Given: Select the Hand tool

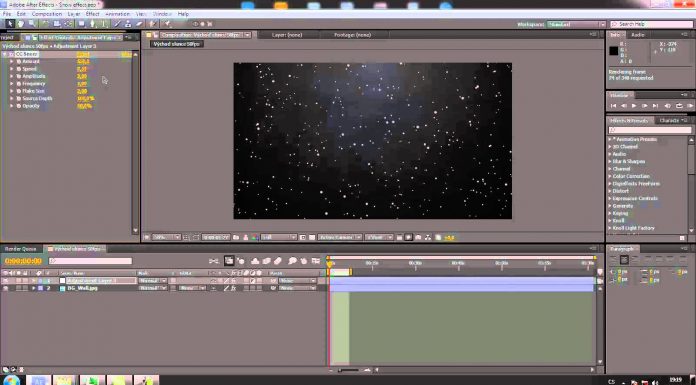Looking at the screenshot, I should [21, 24].
